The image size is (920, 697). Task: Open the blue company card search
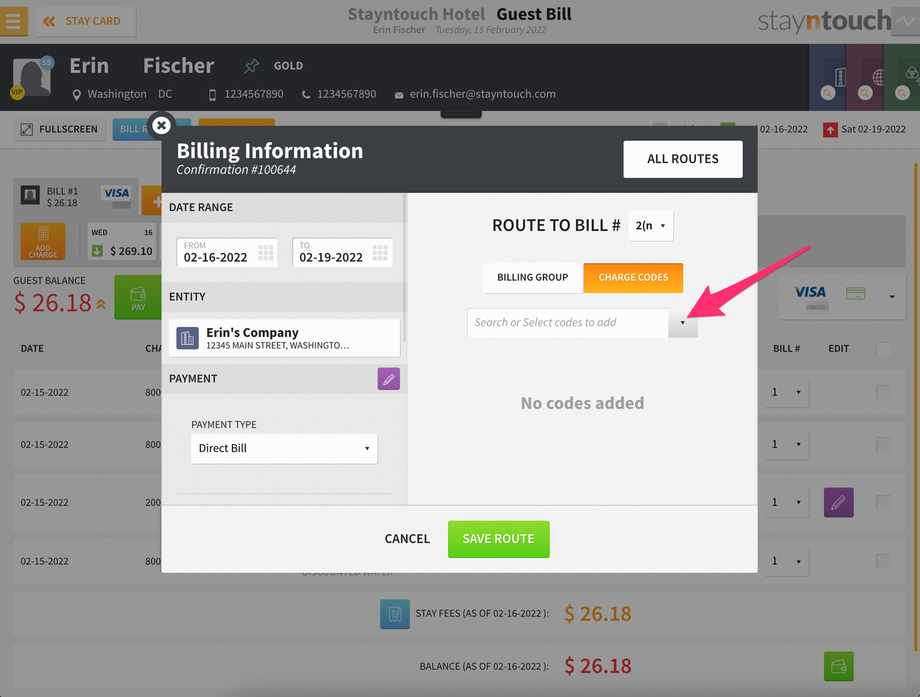[827, 93]
